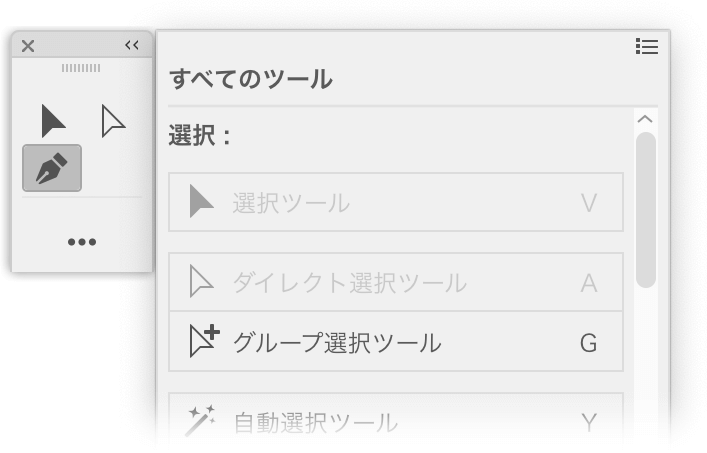Click the scrollbar up arrow

tap(645, 119)
